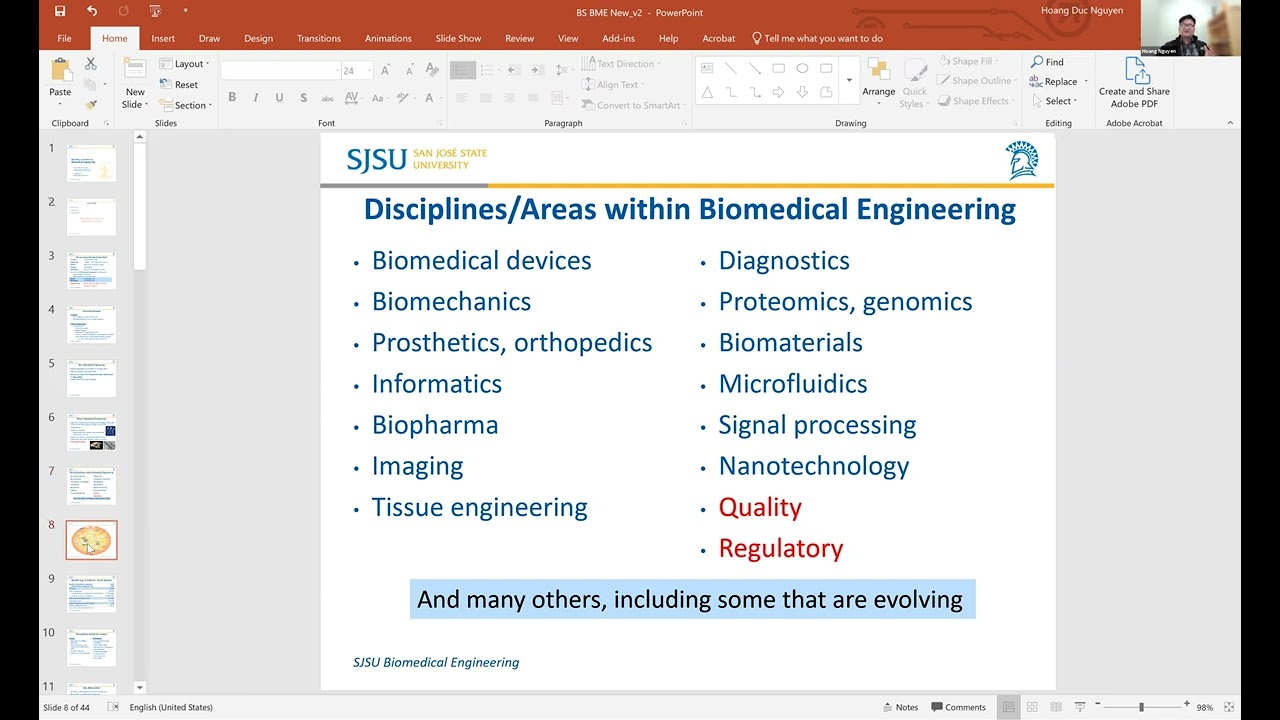The width and height of the screenshot is (1280, 720).
Task: Switch to the Slide Show tab
Action: tap(458, 38)
